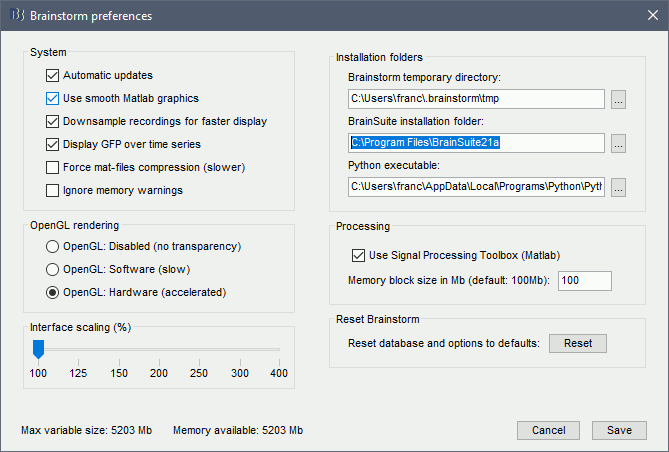Enable Force mat-files compression option
This screenshot has height=452, width=669.
[x=53, y=167]
